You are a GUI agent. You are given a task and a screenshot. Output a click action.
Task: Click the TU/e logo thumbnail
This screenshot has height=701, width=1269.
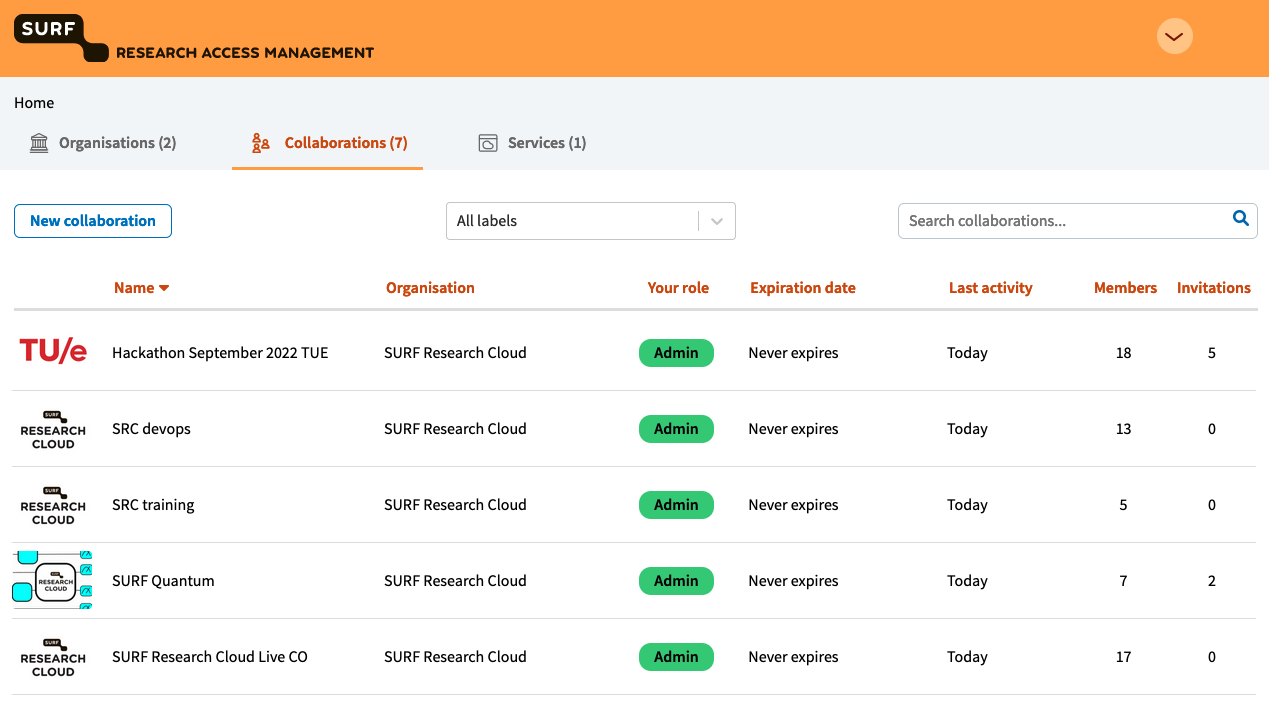point(53,353)
